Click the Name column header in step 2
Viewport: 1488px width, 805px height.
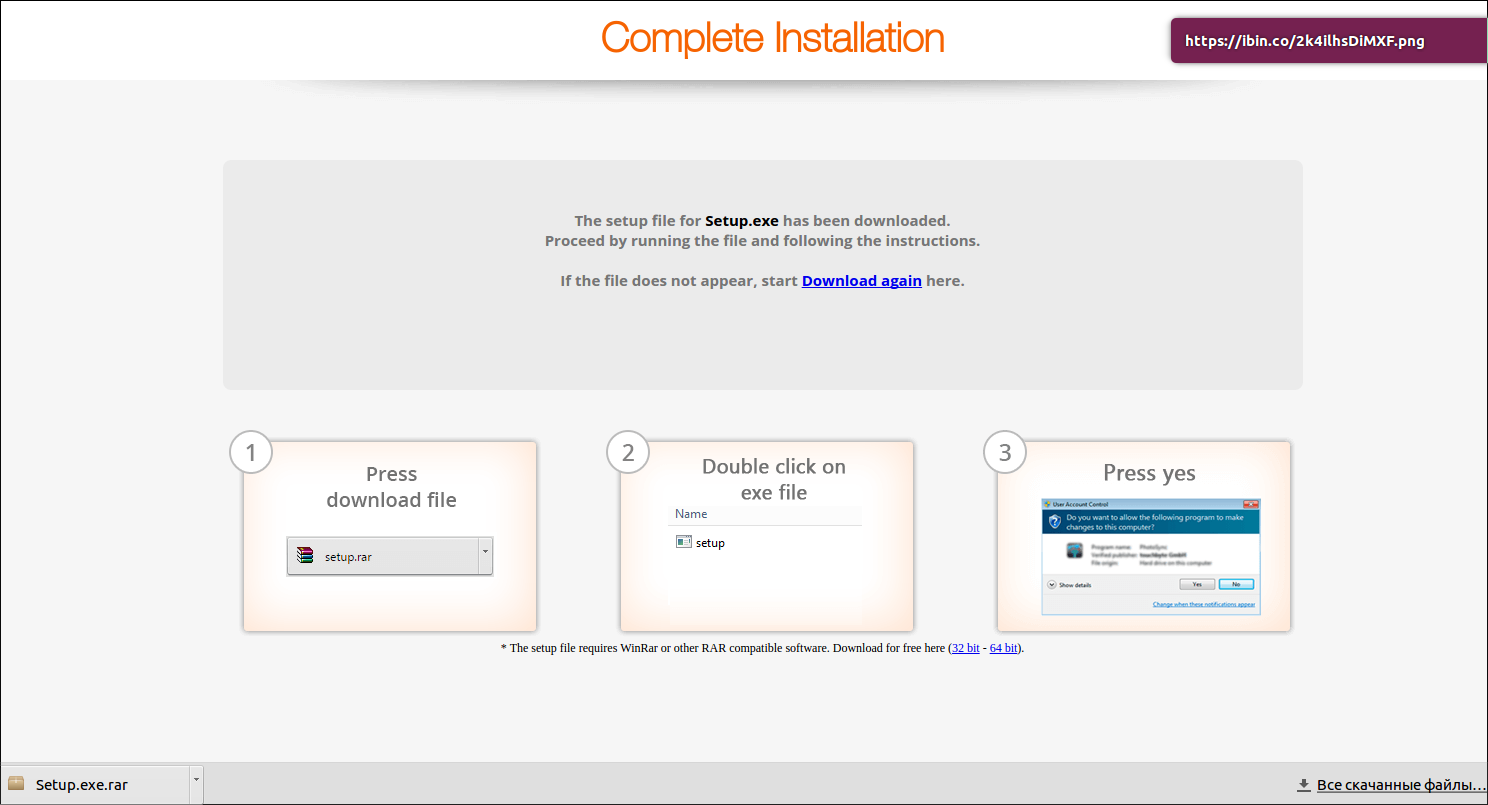pos(691,513)
